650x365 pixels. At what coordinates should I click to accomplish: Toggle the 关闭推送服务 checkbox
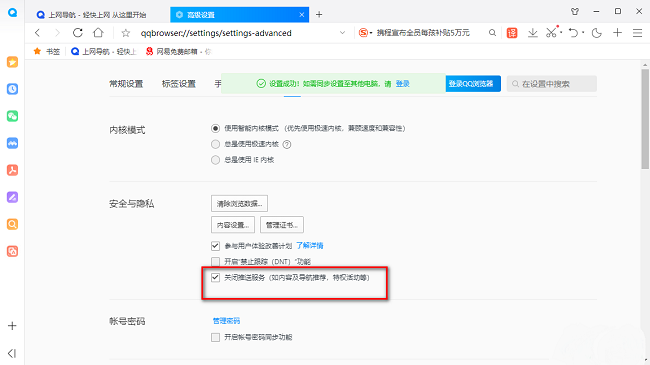(215, 277)
